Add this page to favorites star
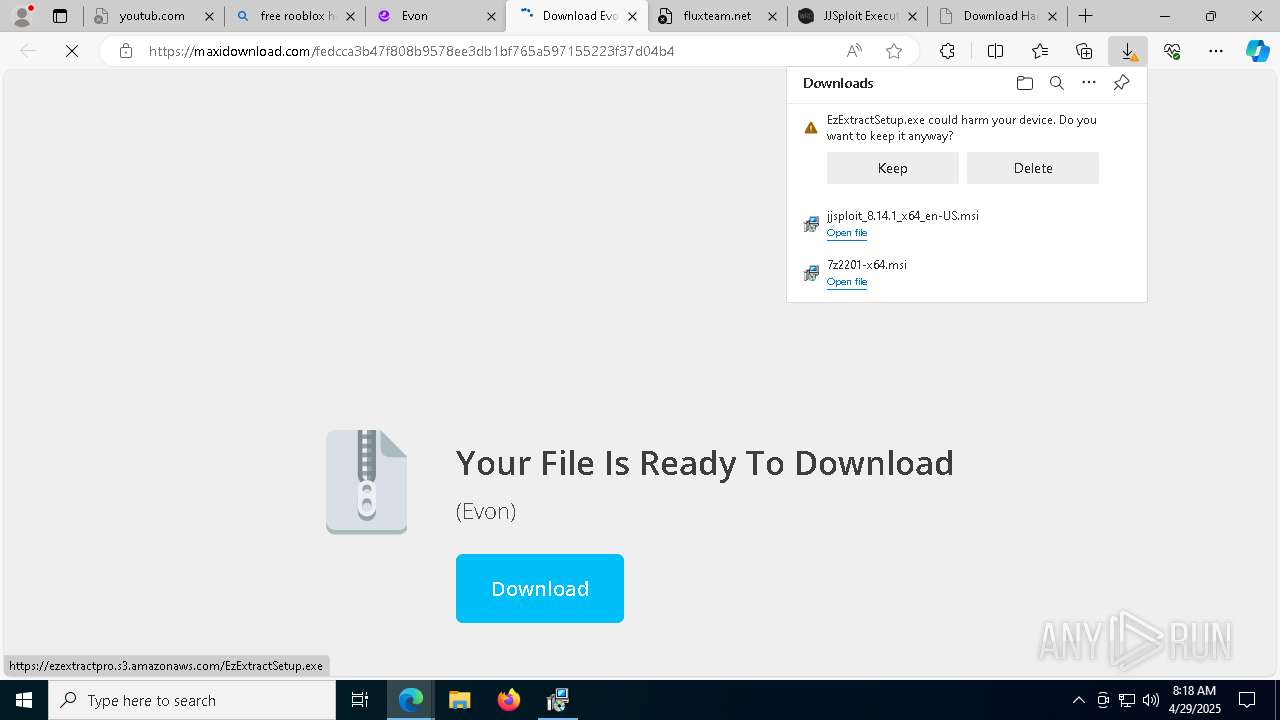 tap(894, 51)
